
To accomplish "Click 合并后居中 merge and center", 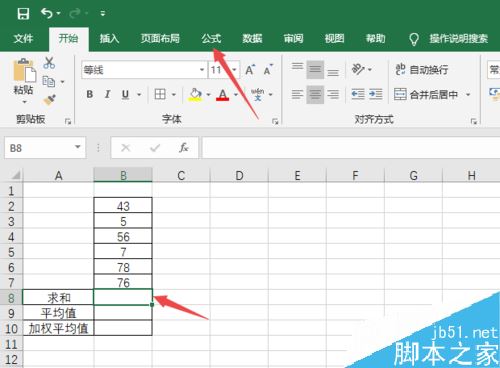I will (426, 95).
